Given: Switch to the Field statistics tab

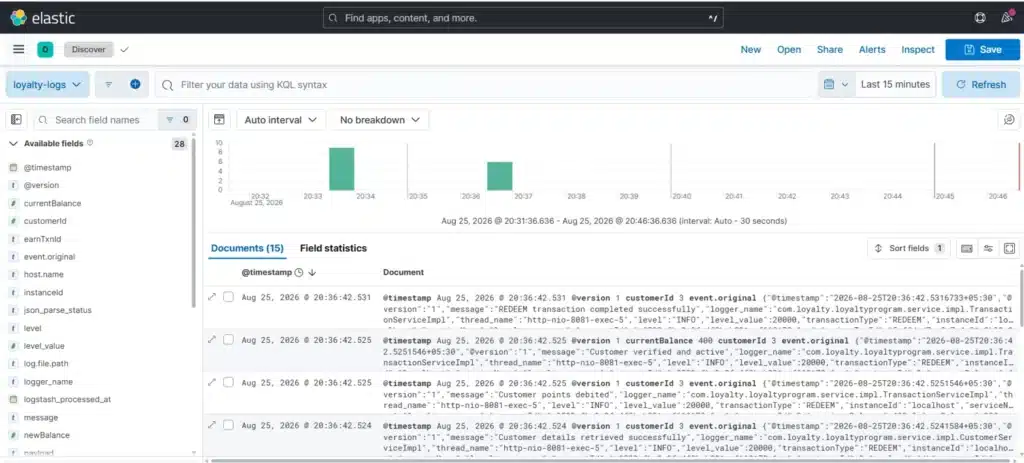Looking at the screenshot, I should (x=333, y=248).
